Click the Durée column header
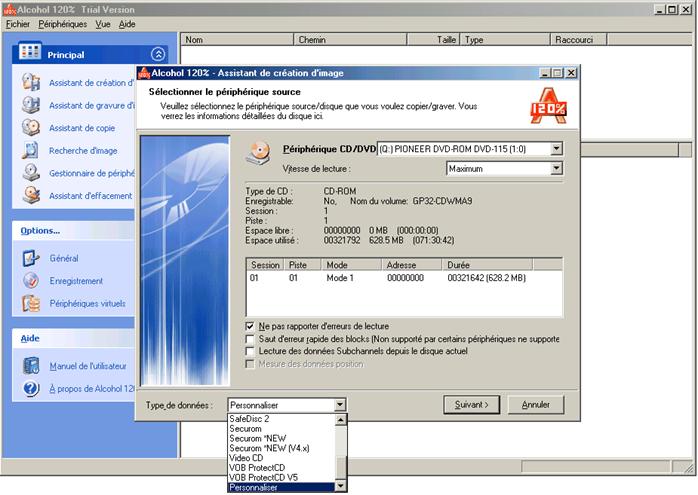 [488, 265]
